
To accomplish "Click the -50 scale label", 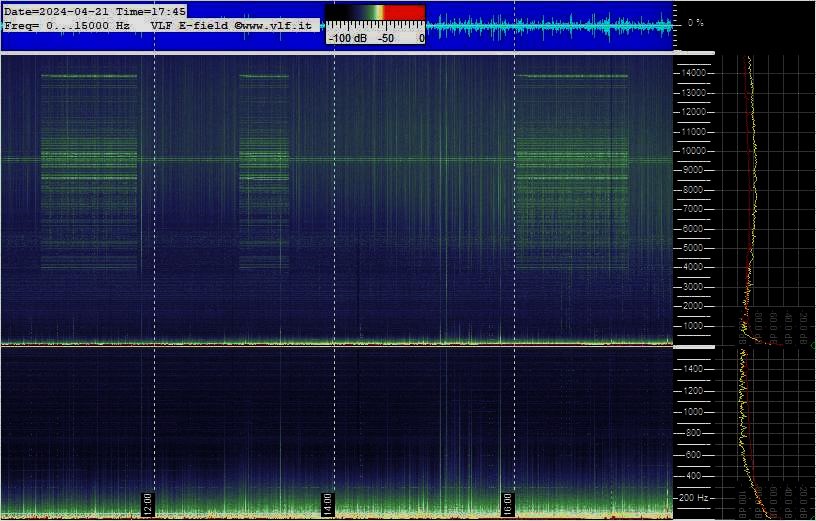I will click(386, 39).
